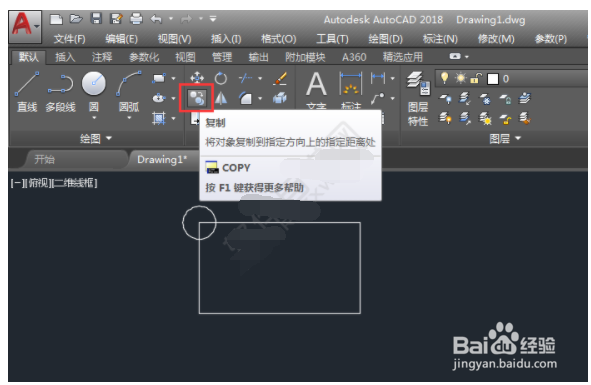The height and width of the screenshot is (385, 591).
Task: Expand the Trim tool dropdown arrow
Action: tap(260, 78)
